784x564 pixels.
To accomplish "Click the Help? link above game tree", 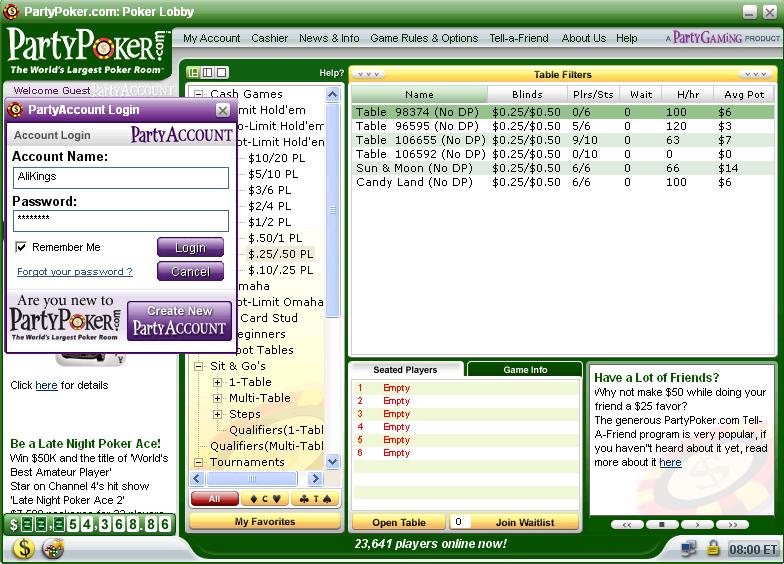I will 332,73.
